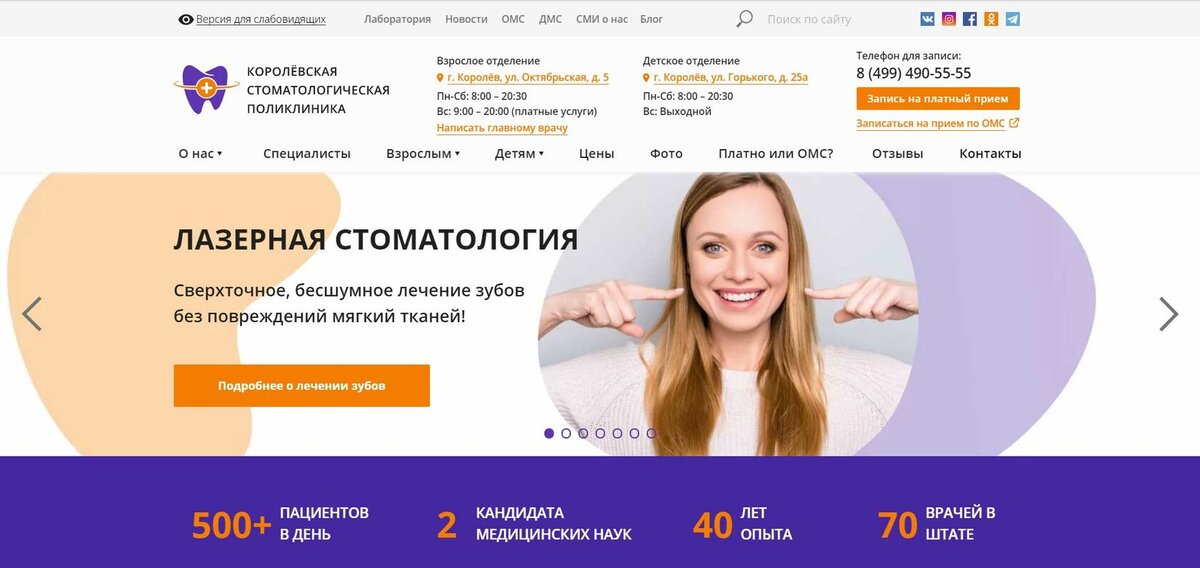This screenshot has width=1200, height=568.
Task: Click «Запись на платный прием» button
Action: 938,98
